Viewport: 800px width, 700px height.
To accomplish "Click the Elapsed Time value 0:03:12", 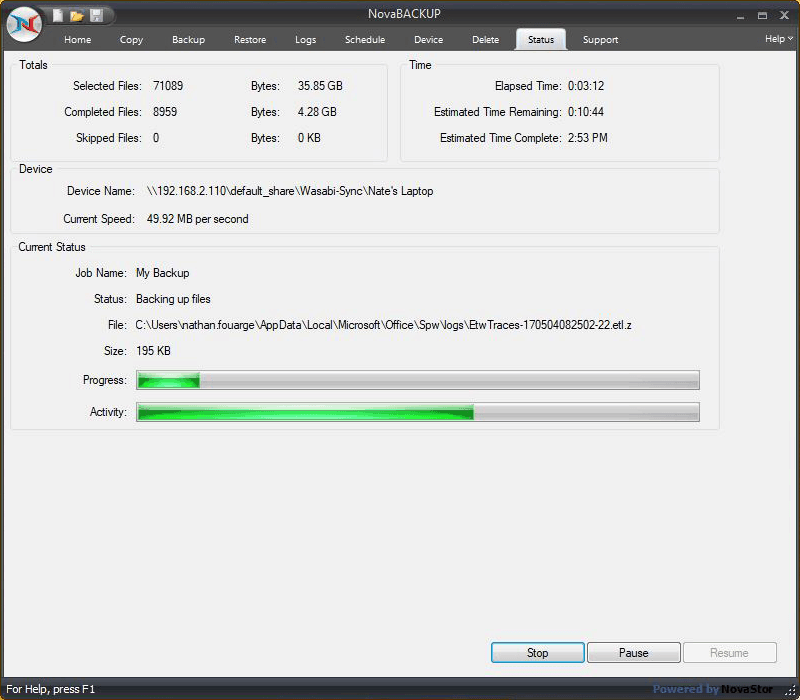I will click(586, 86).
